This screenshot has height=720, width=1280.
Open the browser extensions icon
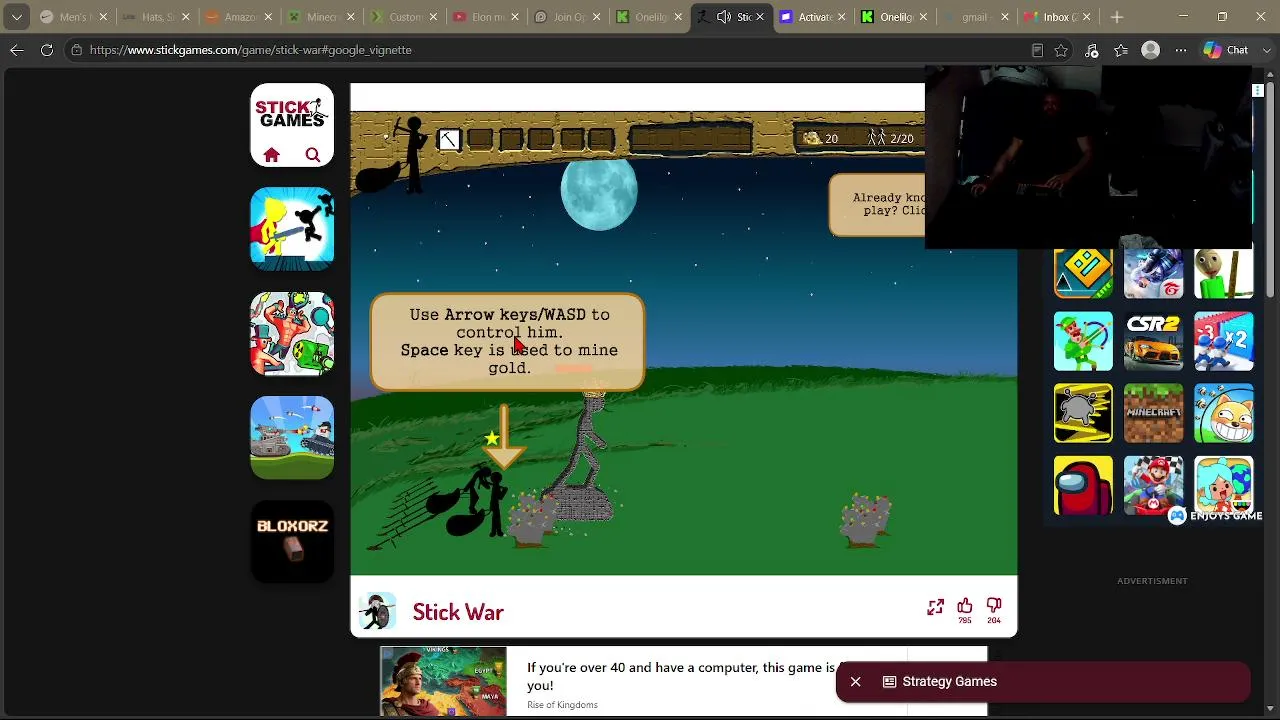point(1091,50)
